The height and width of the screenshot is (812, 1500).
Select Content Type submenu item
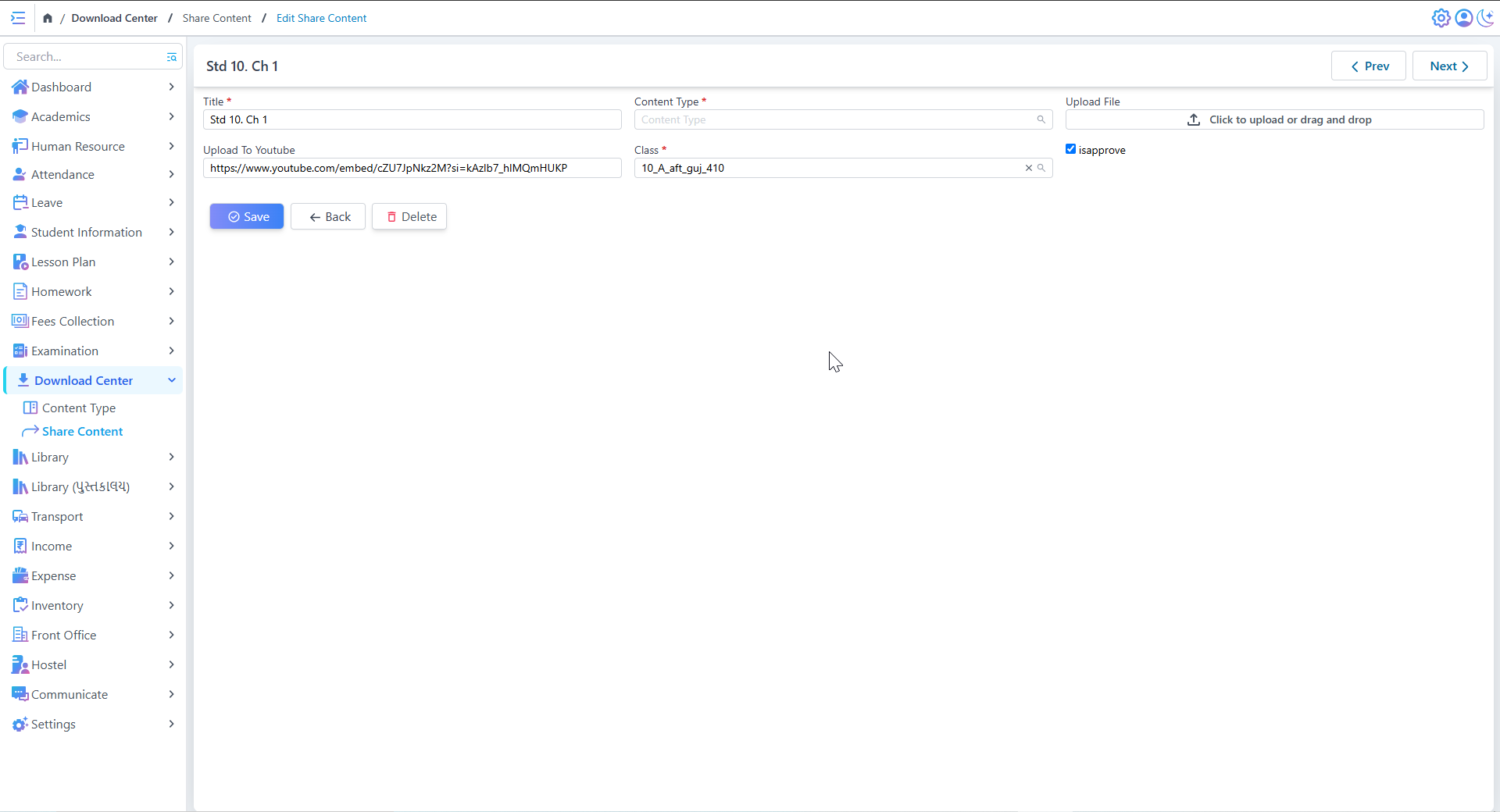(78, 408)
